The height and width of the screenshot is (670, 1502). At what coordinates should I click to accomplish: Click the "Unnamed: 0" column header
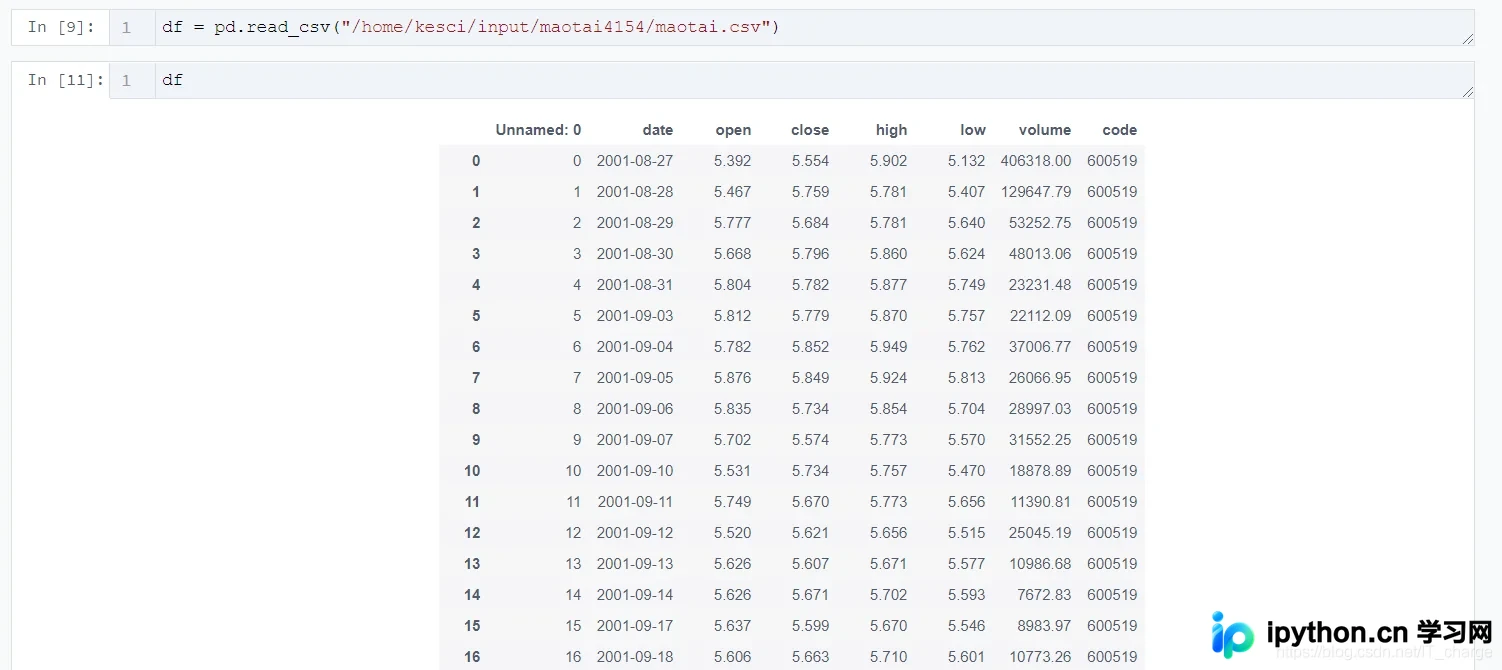[538, 130]
